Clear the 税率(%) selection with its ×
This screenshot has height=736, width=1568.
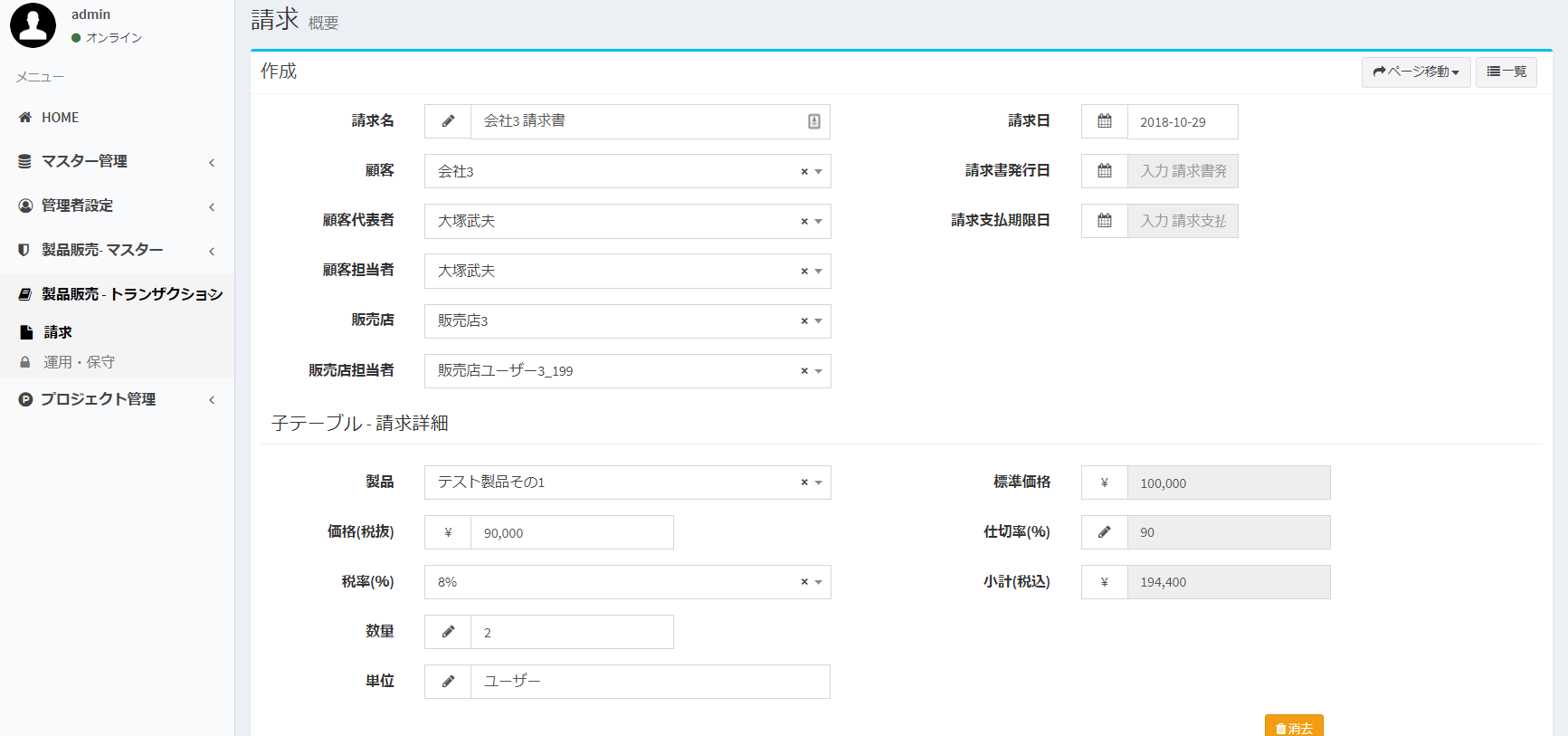click(803, 582)
